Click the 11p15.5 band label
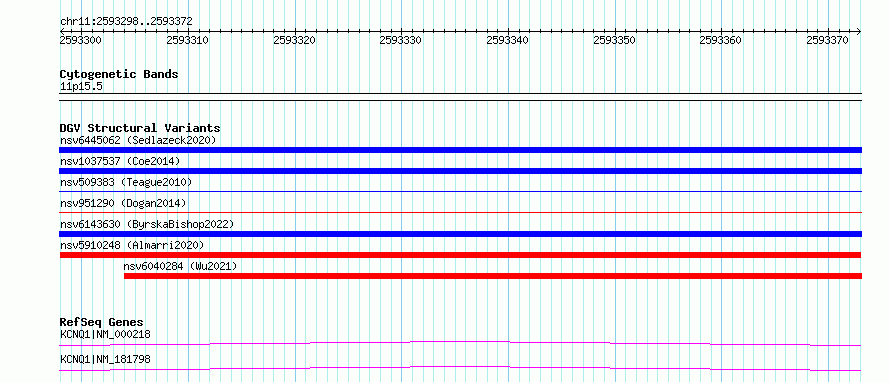 pos(81,87)
